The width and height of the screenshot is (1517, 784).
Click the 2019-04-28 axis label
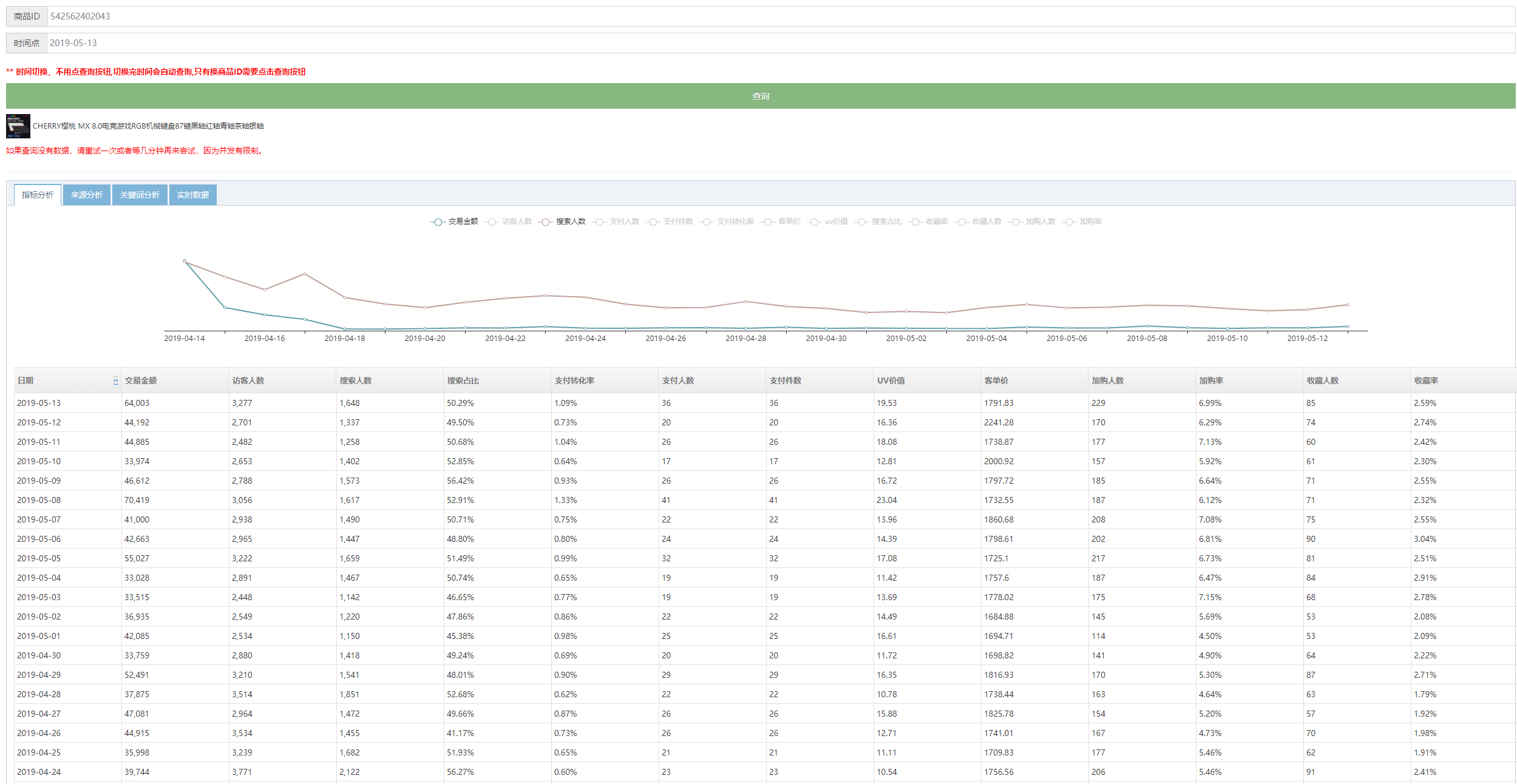pyautogui.click(x=745, y=339)
